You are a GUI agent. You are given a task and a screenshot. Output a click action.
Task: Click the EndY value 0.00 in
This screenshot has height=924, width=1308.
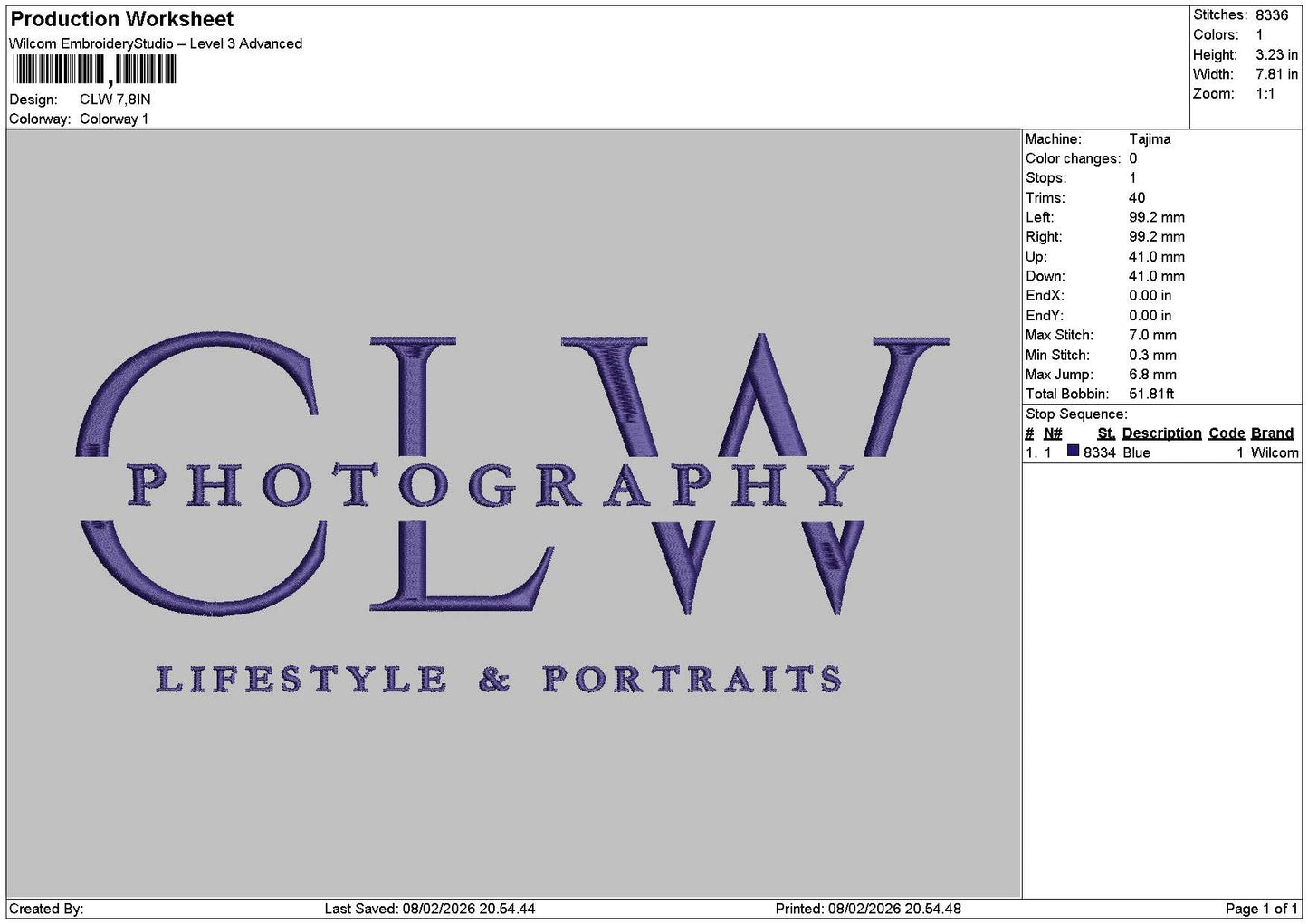(x=1150, y=316)
